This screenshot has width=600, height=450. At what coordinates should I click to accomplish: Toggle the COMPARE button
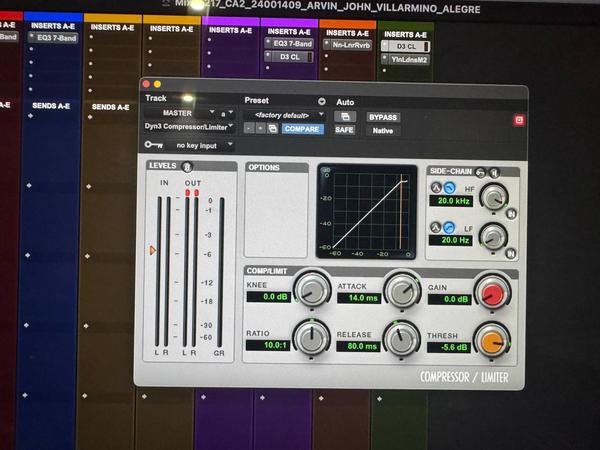pos(301,129)
